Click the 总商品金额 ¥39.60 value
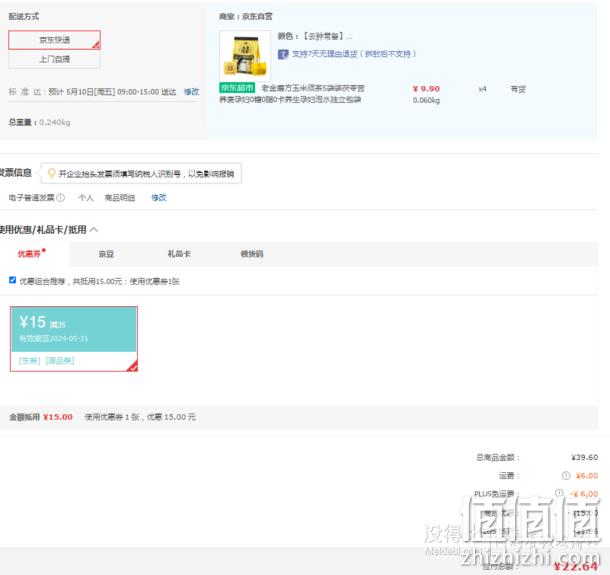 [x=585, y=458]
